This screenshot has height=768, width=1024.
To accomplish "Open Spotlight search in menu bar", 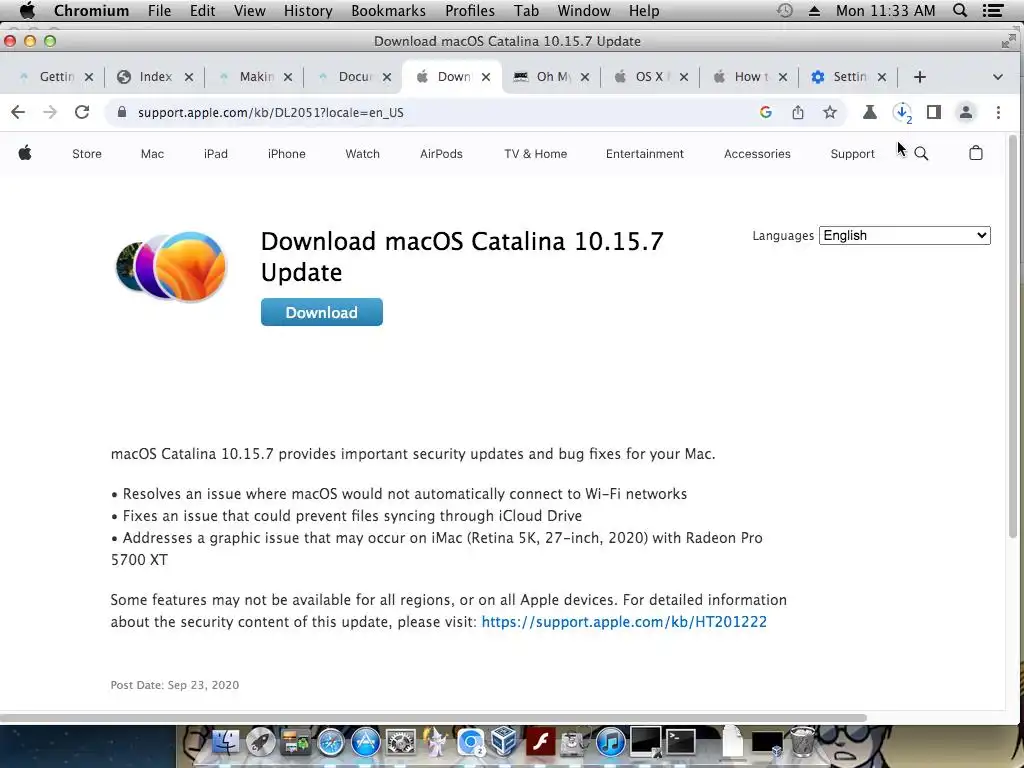I will (960, 10).
